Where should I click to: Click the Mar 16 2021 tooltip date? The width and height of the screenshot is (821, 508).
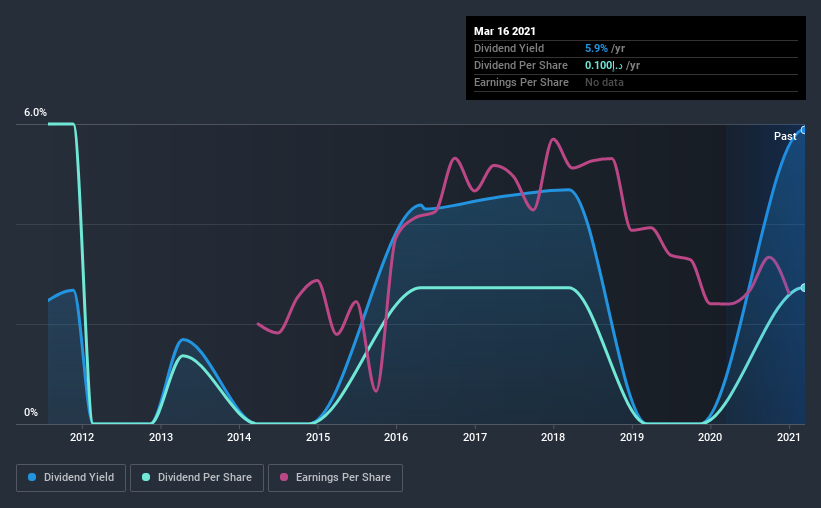click(x=505, y=31)
